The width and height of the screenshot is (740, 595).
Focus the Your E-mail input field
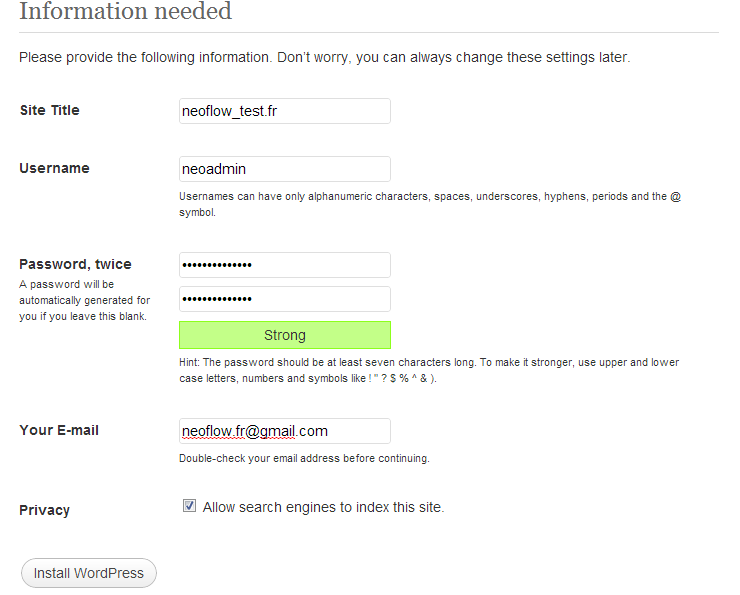[284, 431]
